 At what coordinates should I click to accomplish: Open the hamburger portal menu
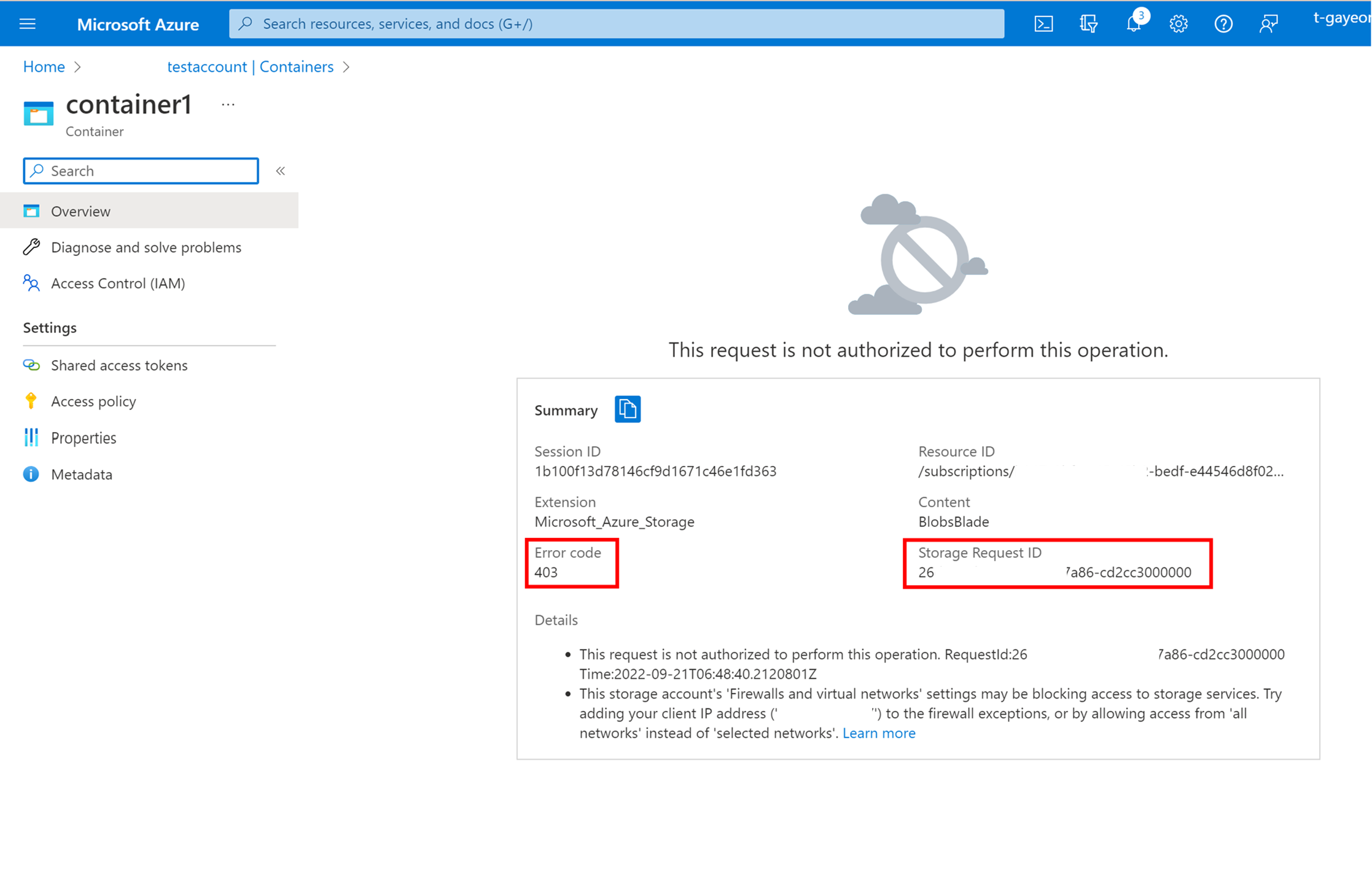click(x=28, y=24)
